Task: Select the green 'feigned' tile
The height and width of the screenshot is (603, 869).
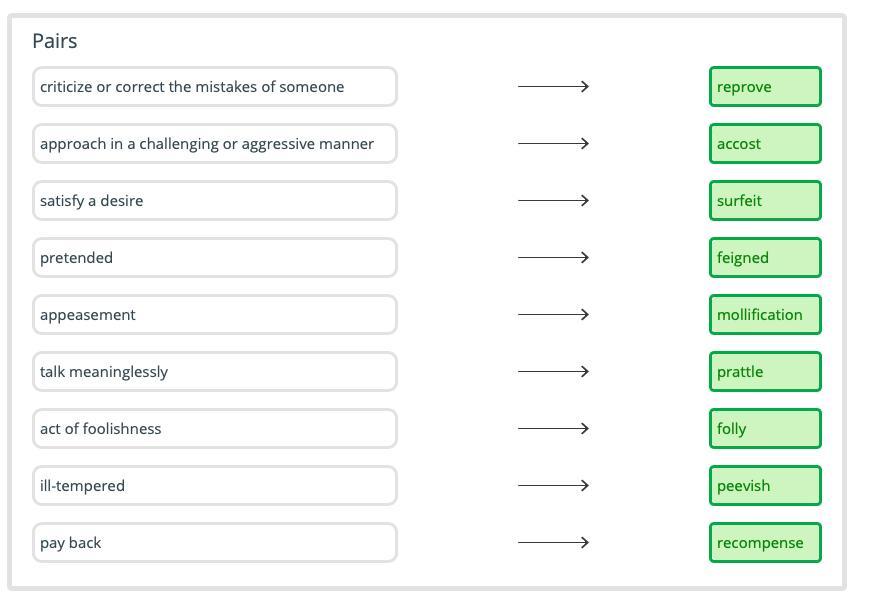Action: [x=765, y=258]
